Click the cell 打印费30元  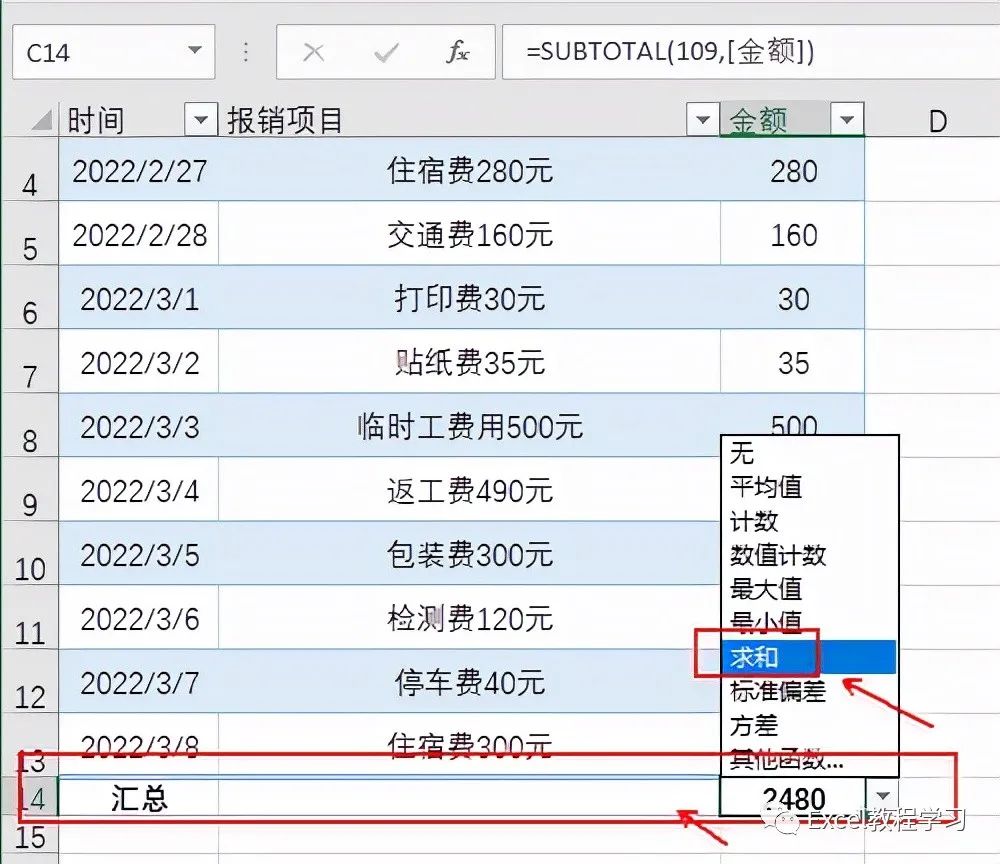[469, 298]
